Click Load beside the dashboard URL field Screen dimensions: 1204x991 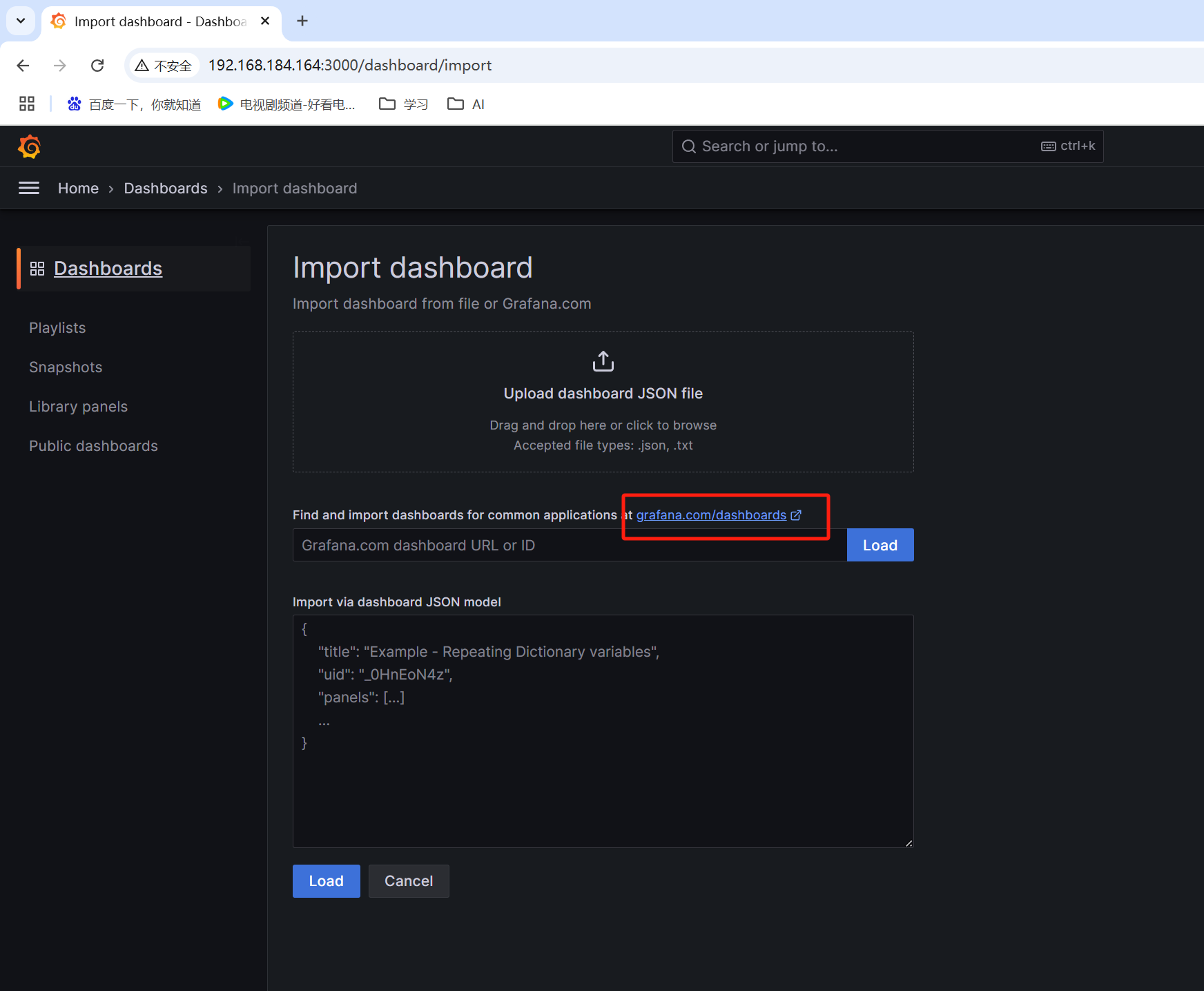(880, 545)
